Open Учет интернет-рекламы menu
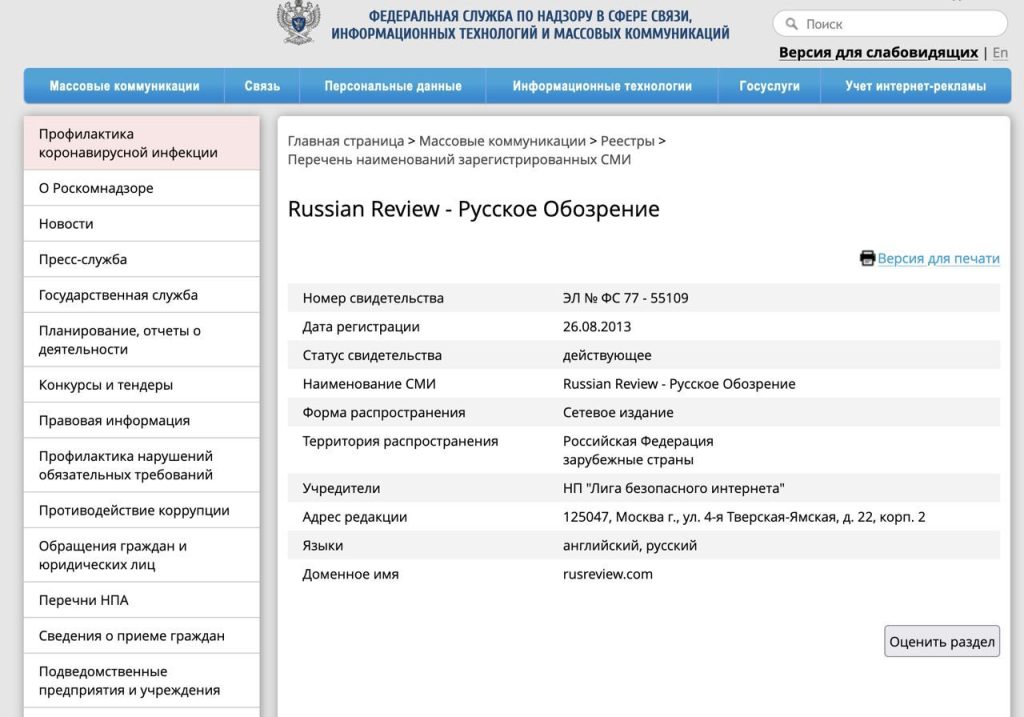 pos(916,86)
